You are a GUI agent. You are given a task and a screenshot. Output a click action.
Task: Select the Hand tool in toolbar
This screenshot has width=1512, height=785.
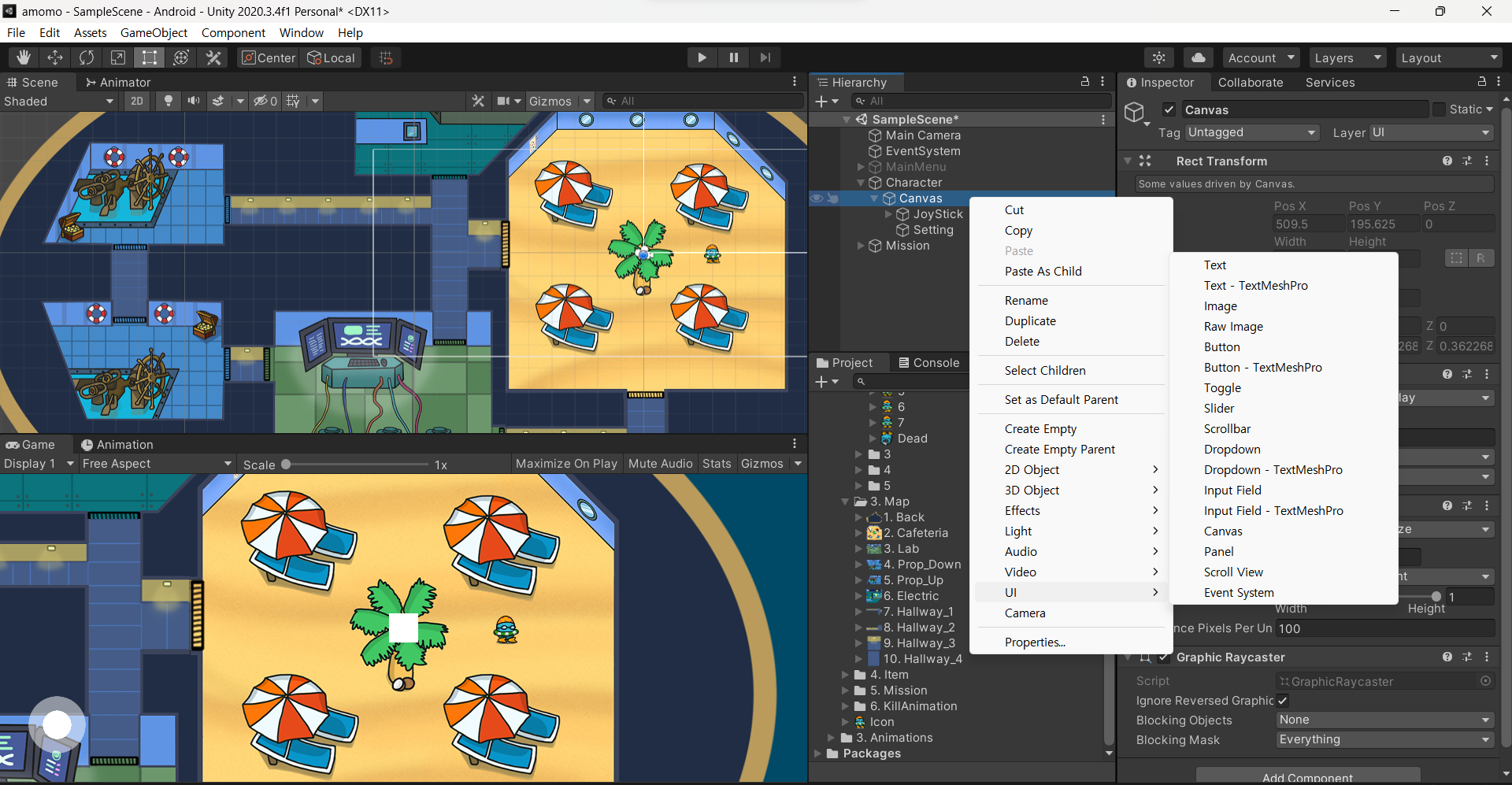click(24, 57)
